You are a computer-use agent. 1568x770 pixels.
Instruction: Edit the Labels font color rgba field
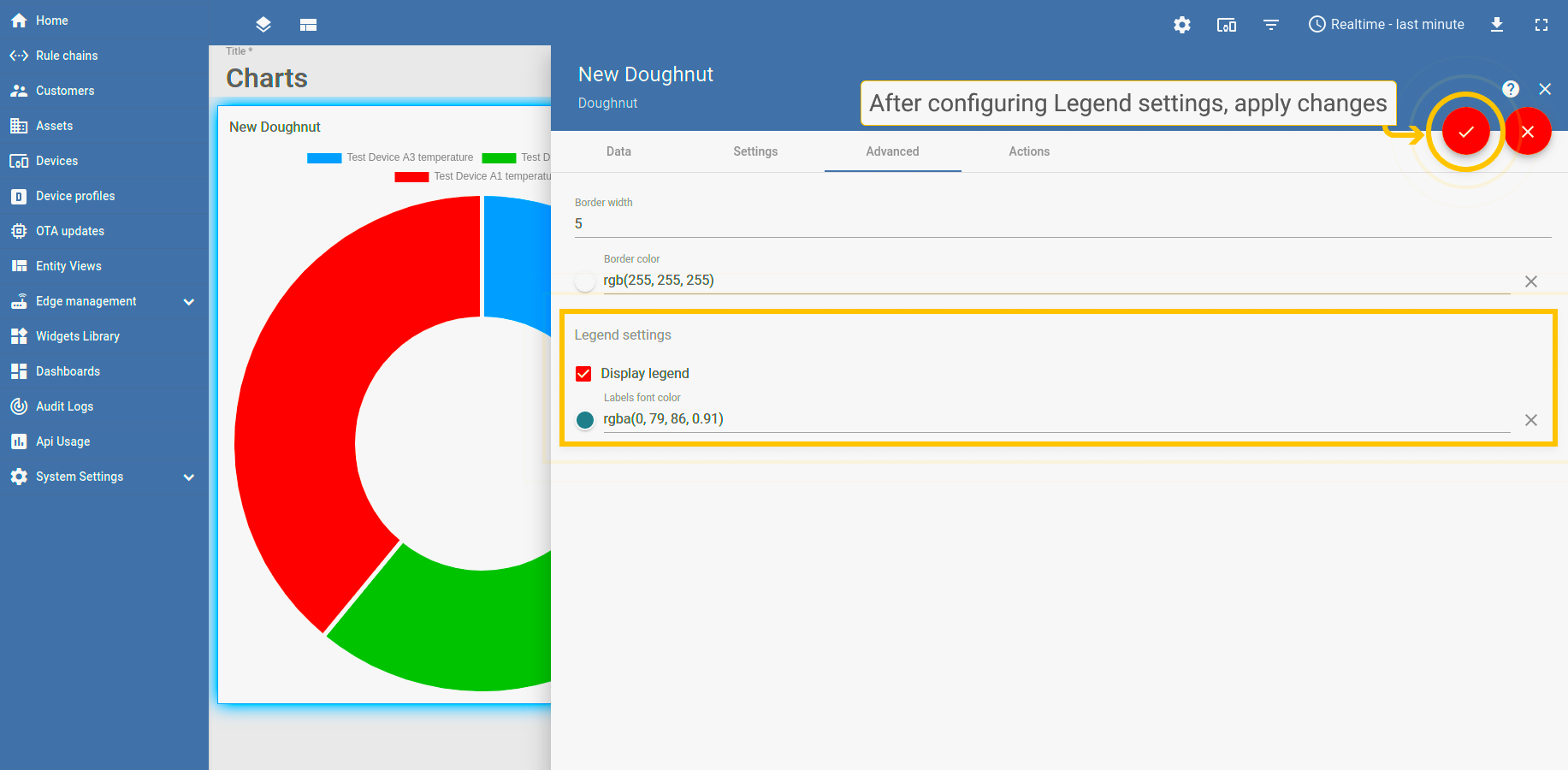pos(1056,419)
